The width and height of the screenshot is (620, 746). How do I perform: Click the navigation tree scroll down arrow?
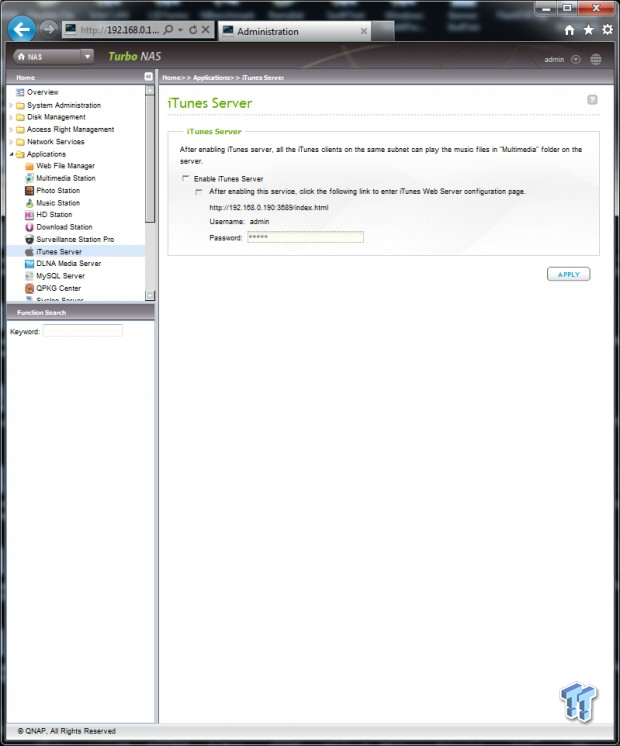(x=150, y=295)
